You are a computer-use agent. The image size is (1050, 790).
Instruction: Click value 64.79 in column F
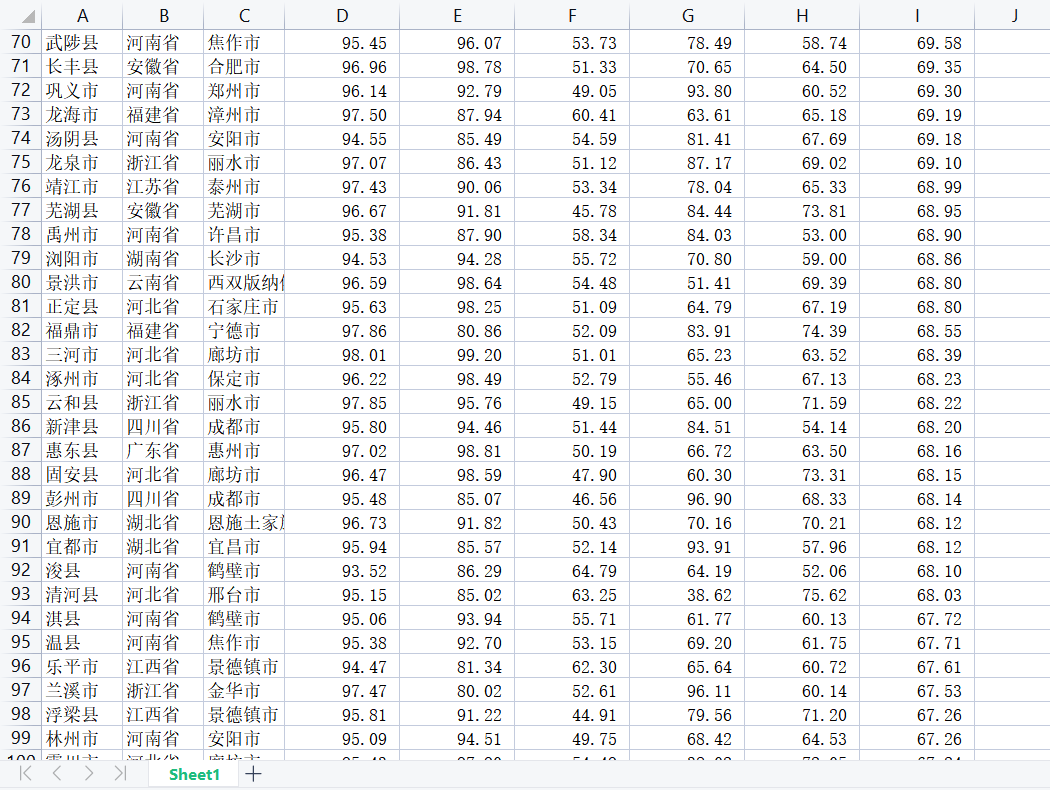[x=572, y=570]
